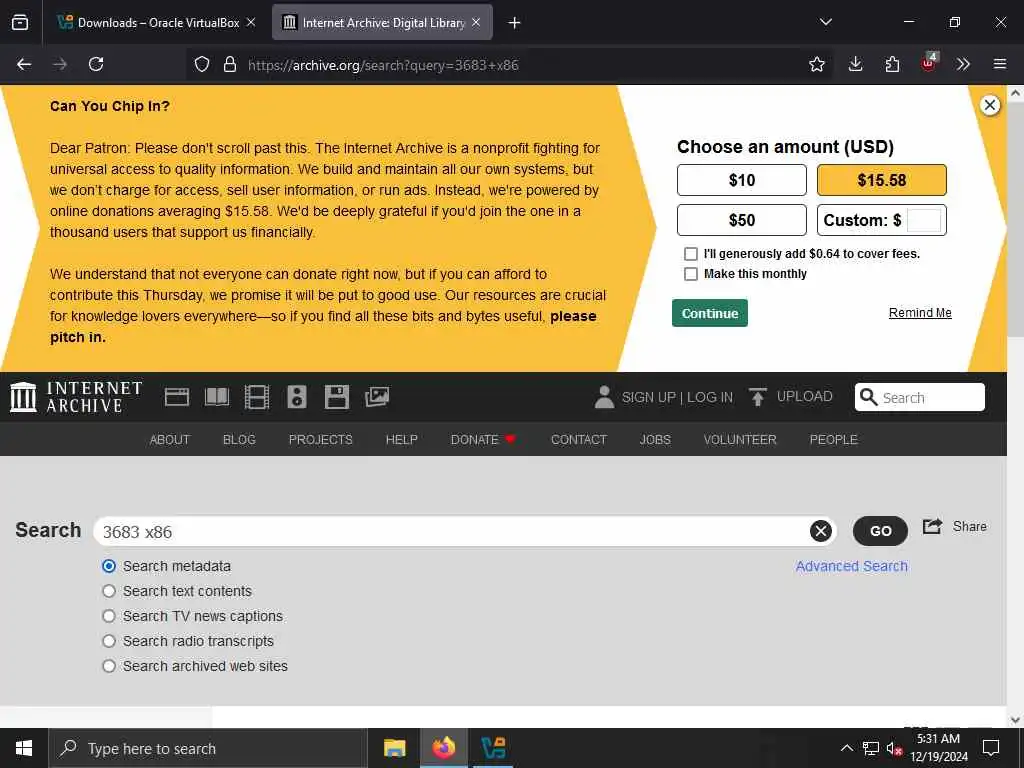Select the $50 donation amount
1024x768 pixels.
[x=742, y=220]
